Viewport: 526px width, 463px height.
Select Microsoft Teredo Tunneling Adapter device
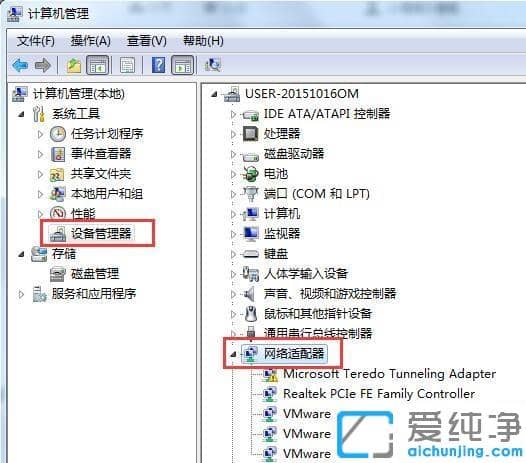click(389, 373)
